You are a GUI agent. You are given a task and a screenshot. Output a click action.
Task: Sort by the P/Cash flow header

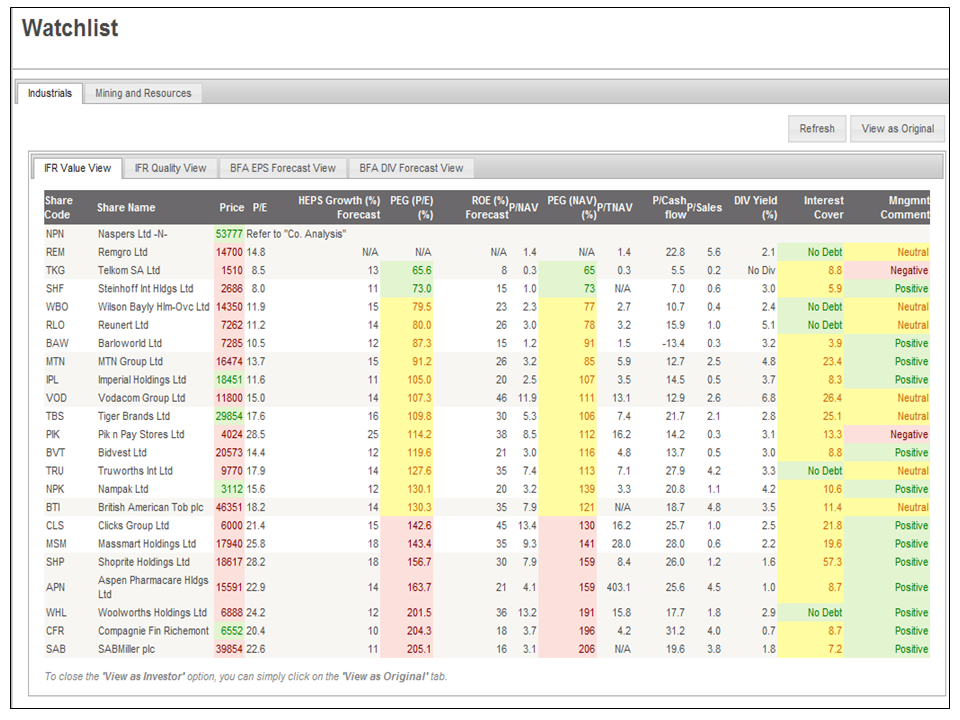pos(669,208)
